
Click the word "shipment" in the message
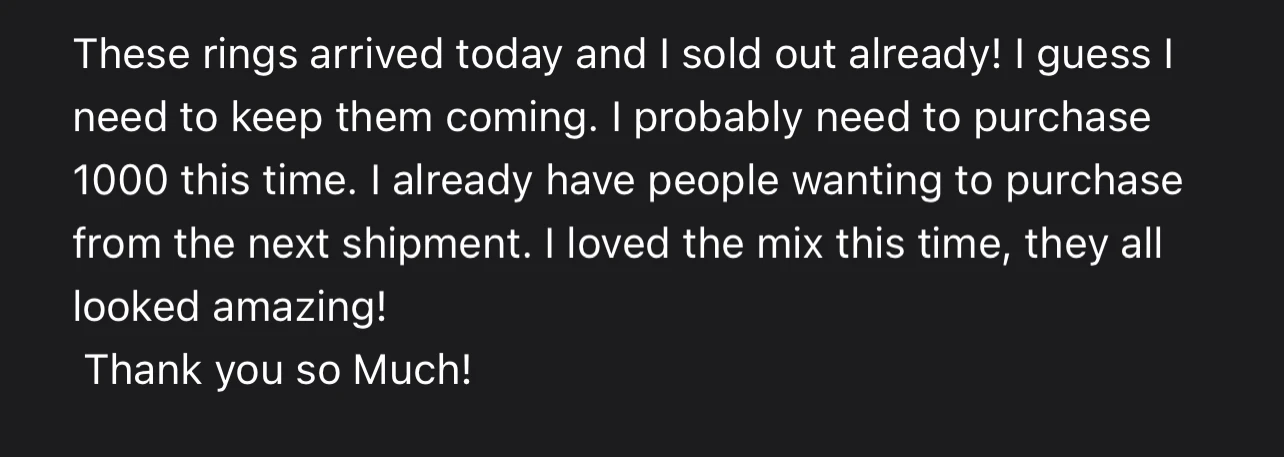433,246
